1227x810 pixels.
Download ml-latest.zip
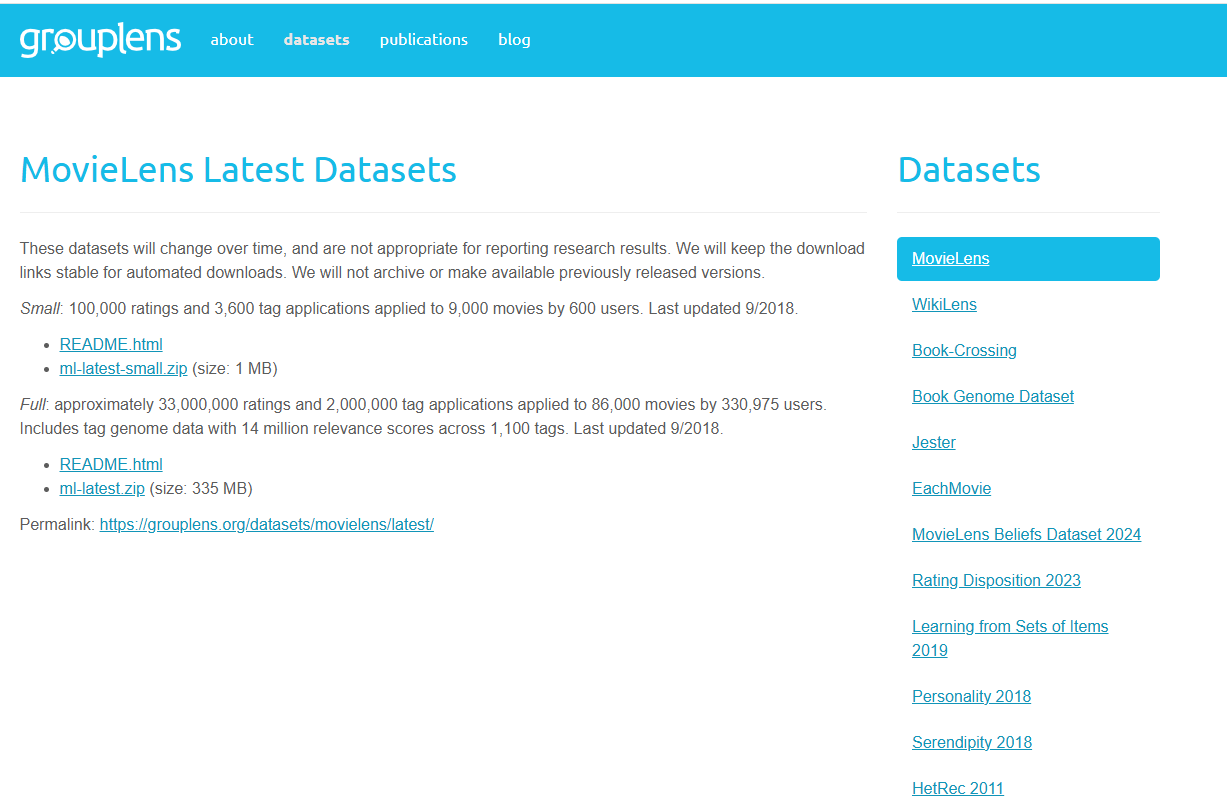point(102,488)
